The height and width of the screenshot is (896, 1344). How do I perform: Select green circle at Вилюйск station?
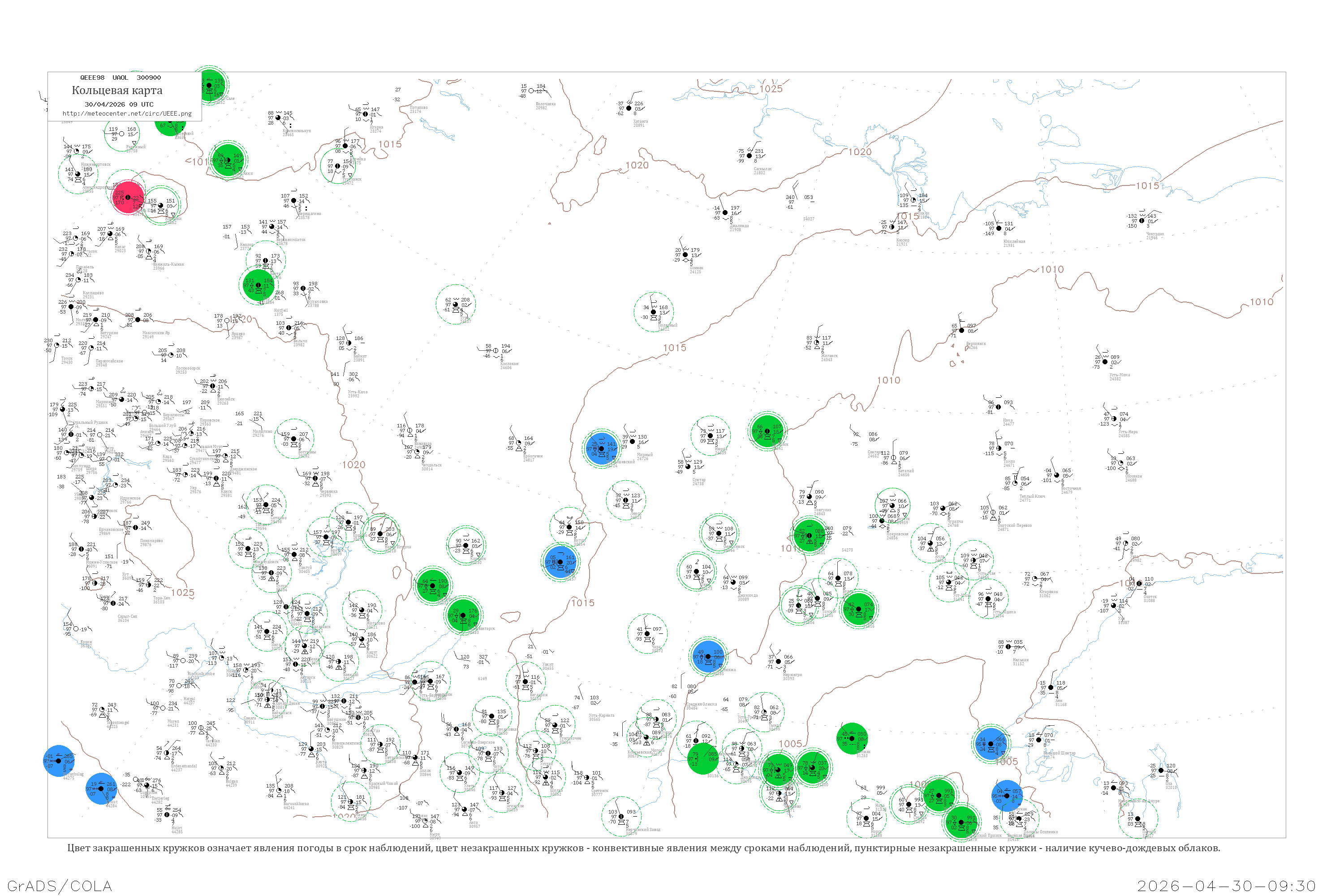coord(767,432)
